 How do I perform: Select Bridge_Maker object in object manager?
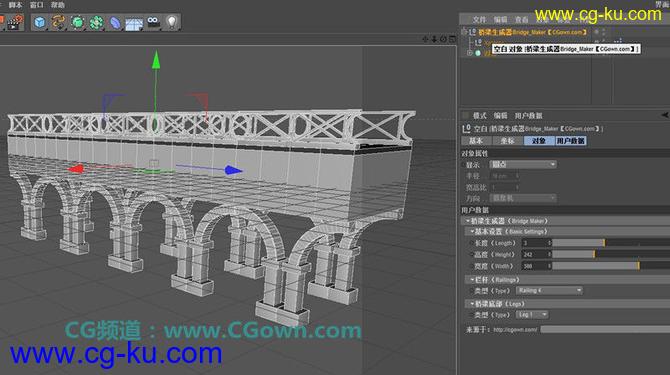tap(532, 32)
